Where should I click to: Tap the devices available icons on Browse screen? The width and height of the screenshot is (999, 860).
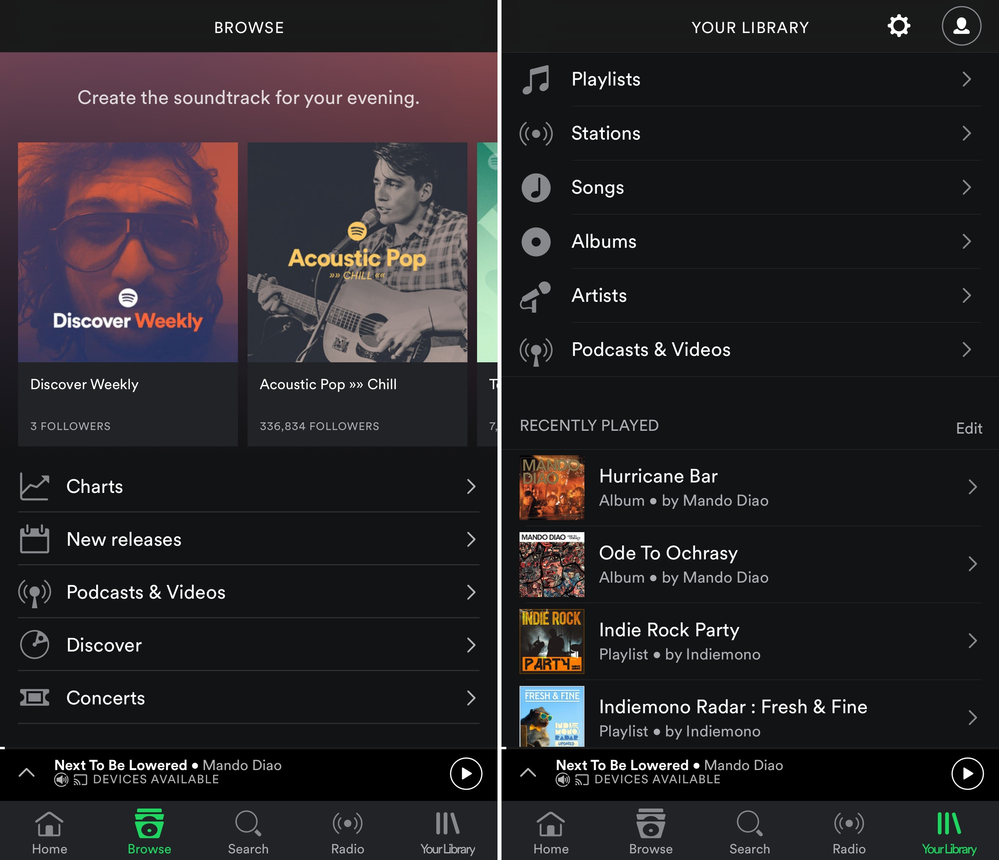[x=70, y=780]
